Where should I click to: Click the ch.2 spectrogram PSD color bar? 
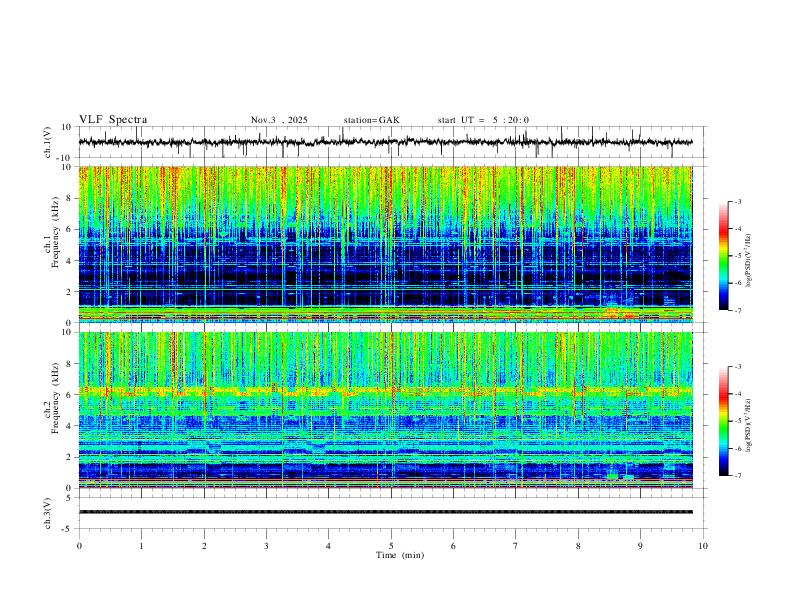(x=723, y=421)
